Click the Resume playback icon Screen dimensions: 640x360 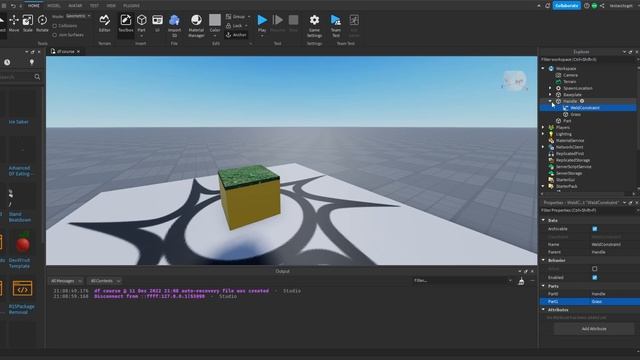pyautogui.click(x=278, y=20)
